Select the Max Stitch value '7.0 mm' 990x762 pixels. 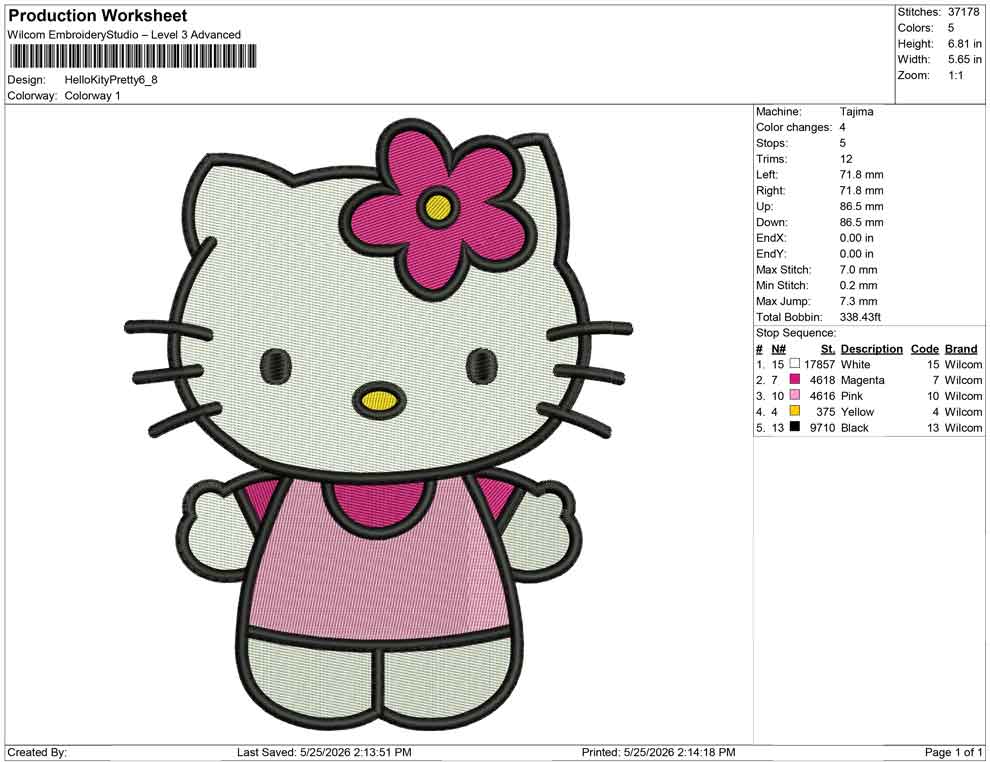click(x=859, y=270)
